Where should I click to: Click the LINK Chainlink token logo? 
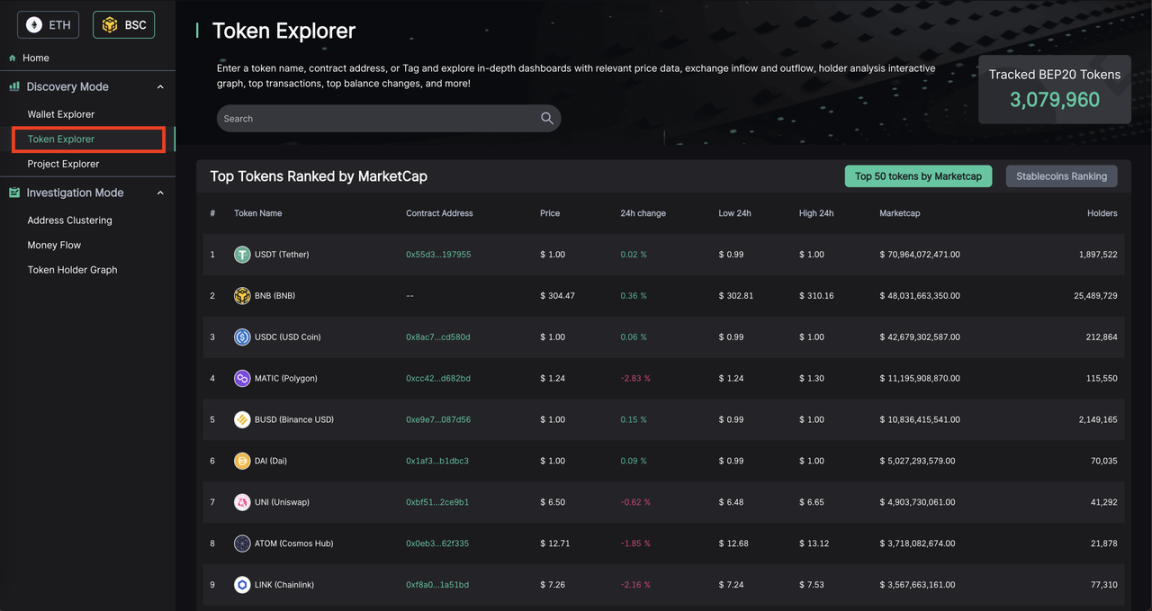[x=242, y=585]
